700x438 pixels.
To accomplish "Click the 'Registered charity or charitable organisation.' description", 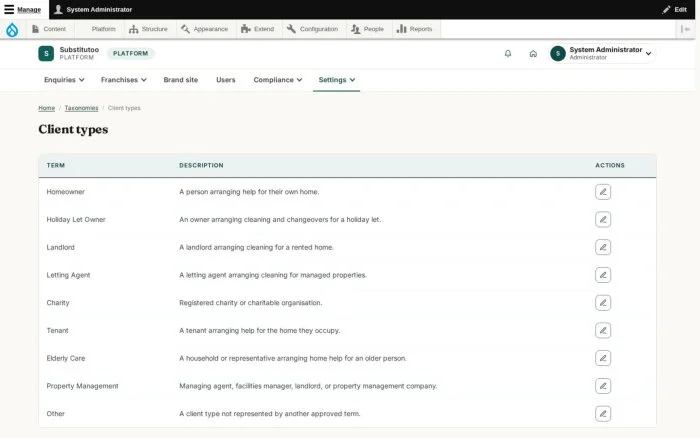I will tap(250, 303).
